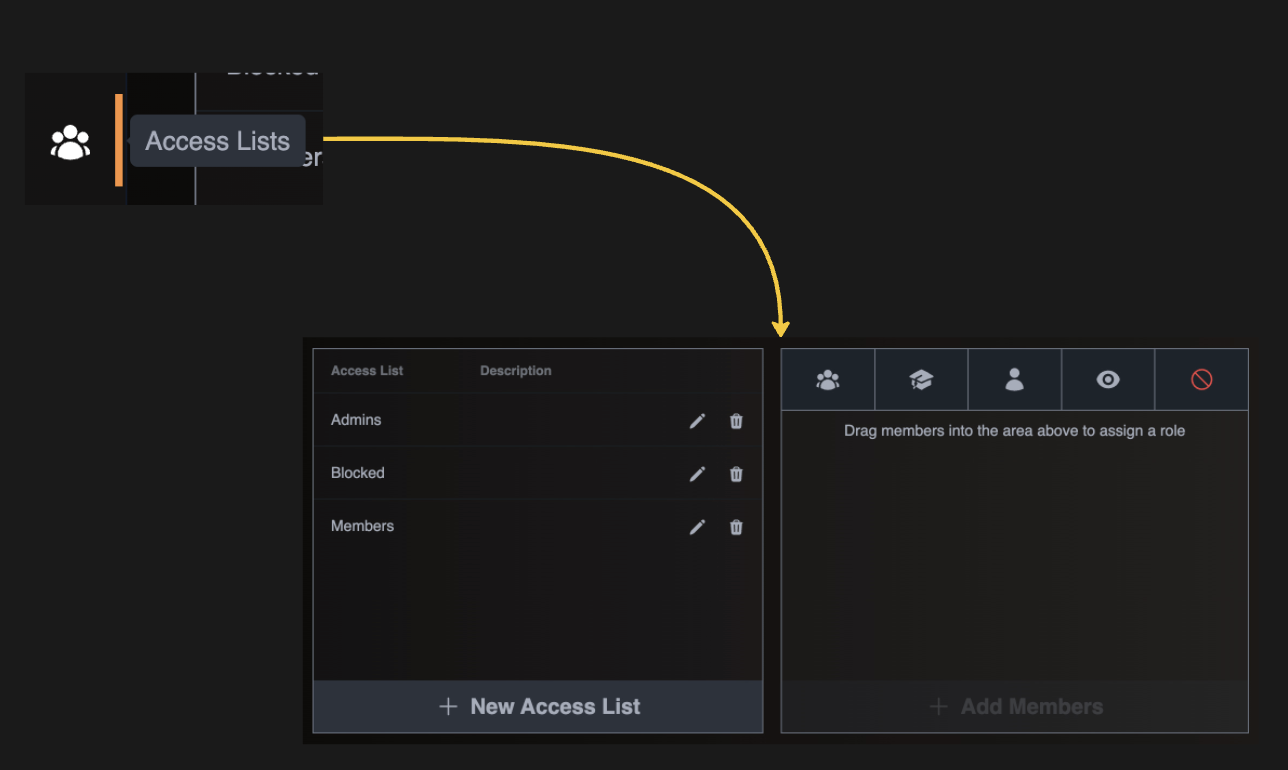Screen dimensions: 1288x770
Task: Click the Access Lists tooltip label
Action: 217,141
